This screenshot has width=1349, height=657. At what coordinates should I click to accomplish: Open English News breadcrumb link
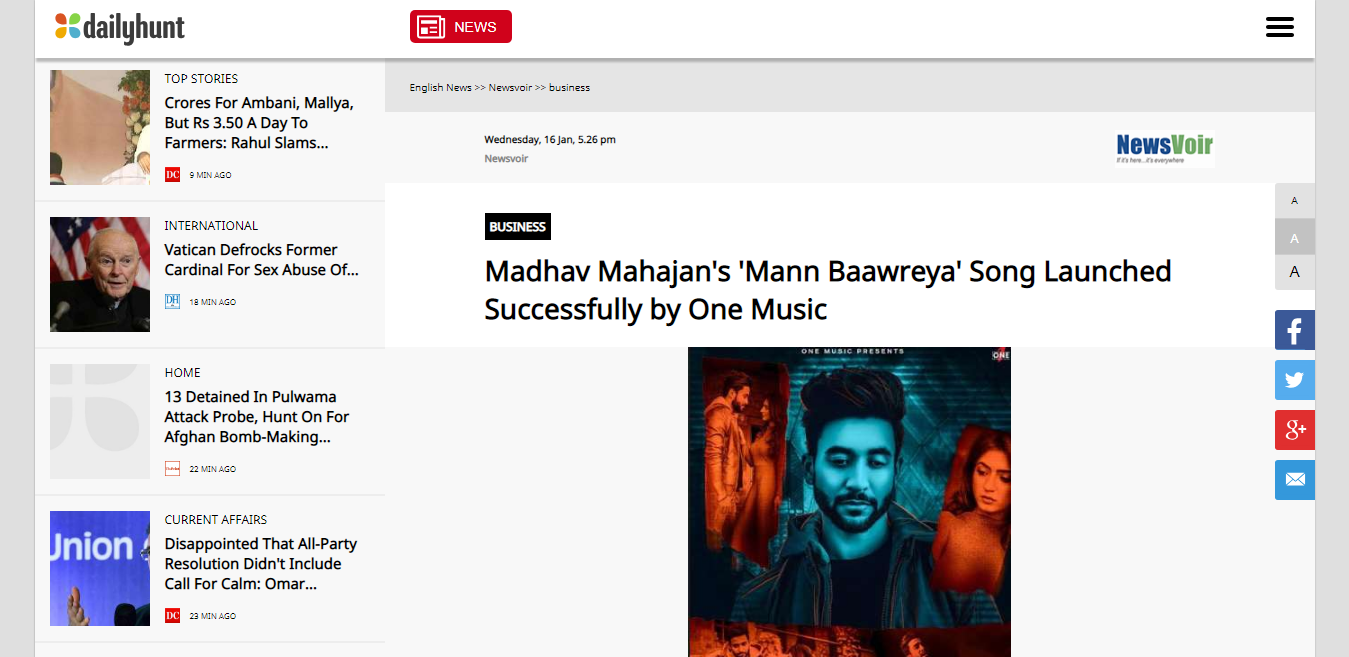[440, 88]
